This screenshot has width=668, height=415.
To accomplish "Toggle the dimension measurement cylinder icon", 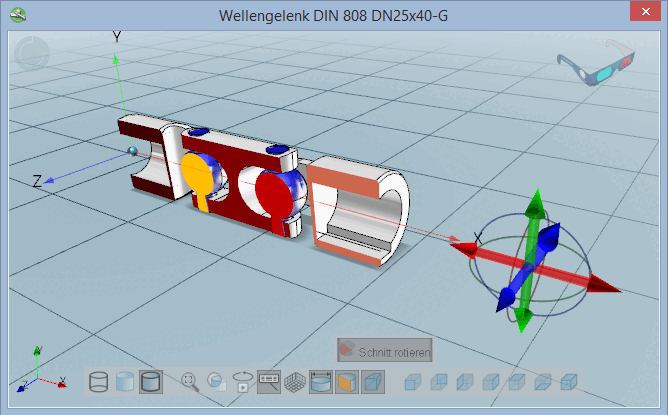I will (321, 382).
